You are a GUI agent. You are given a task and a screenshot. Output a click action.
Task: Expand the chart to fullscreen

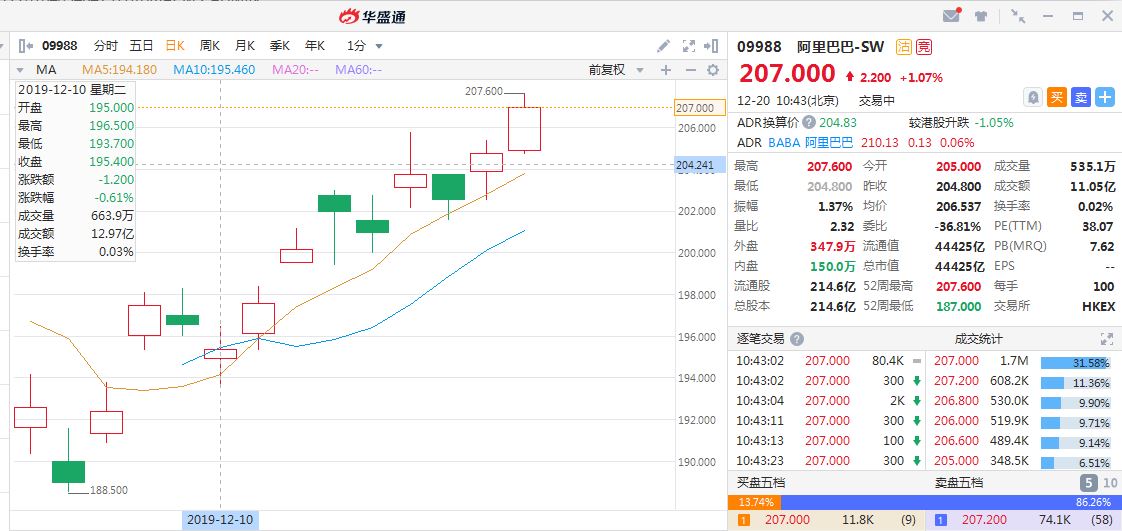pos(688,46)
